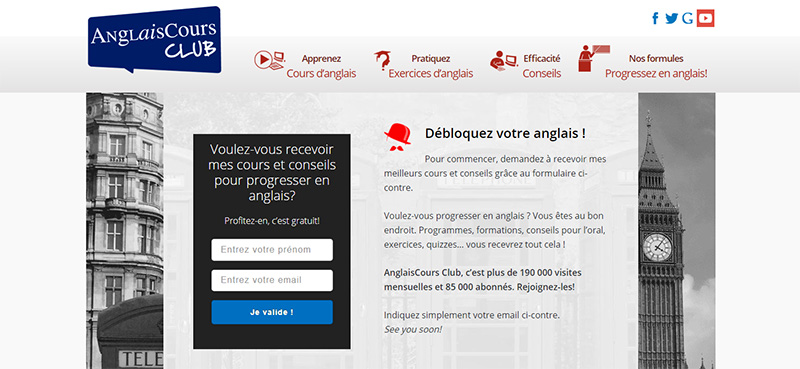Click the red bowler hat icon
Viewport: 800px width, 369px height.
click(x=397, y=136)
